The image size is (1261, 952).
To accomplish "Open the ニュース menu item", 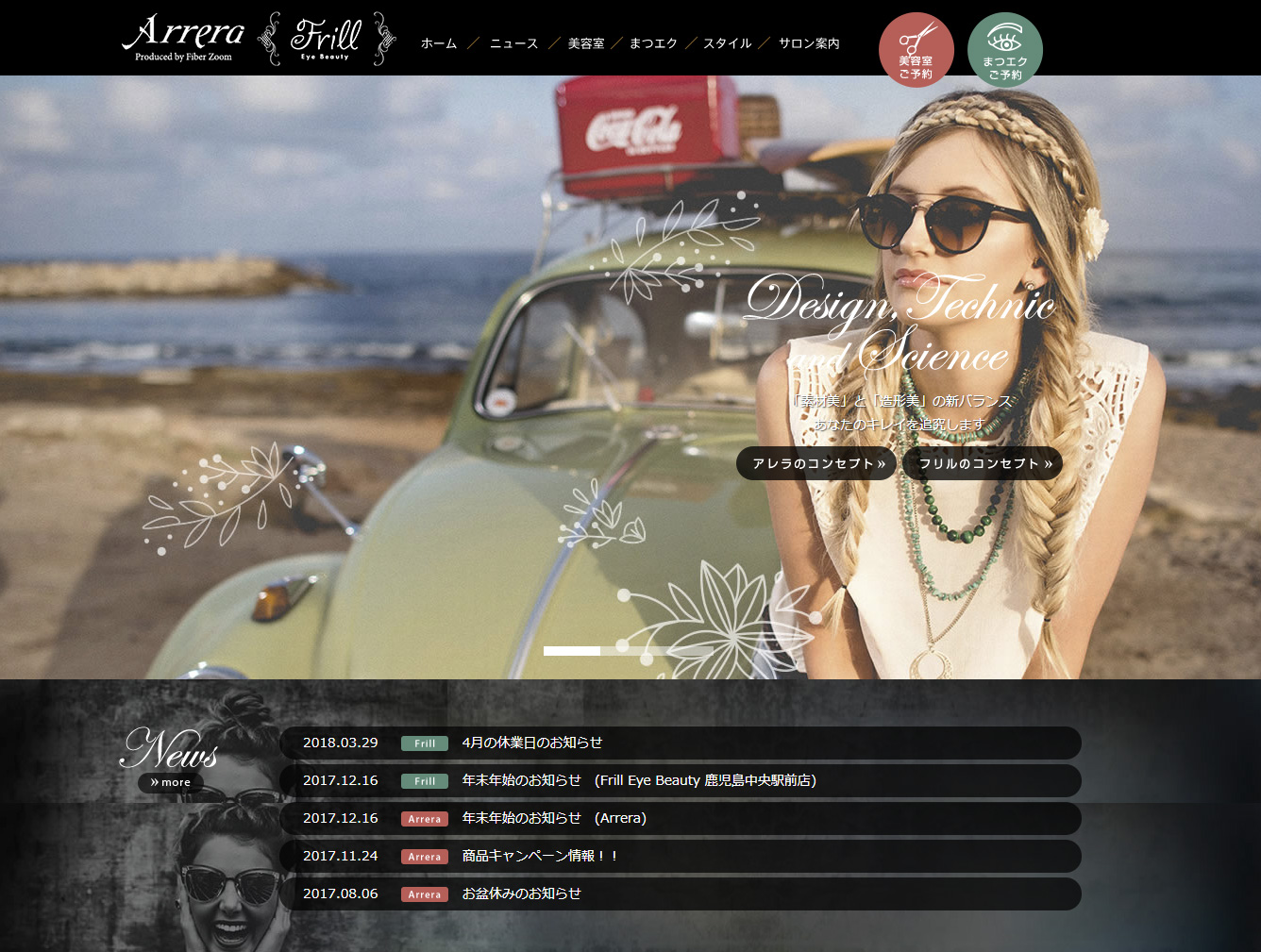I will click(x=513, y=43).
